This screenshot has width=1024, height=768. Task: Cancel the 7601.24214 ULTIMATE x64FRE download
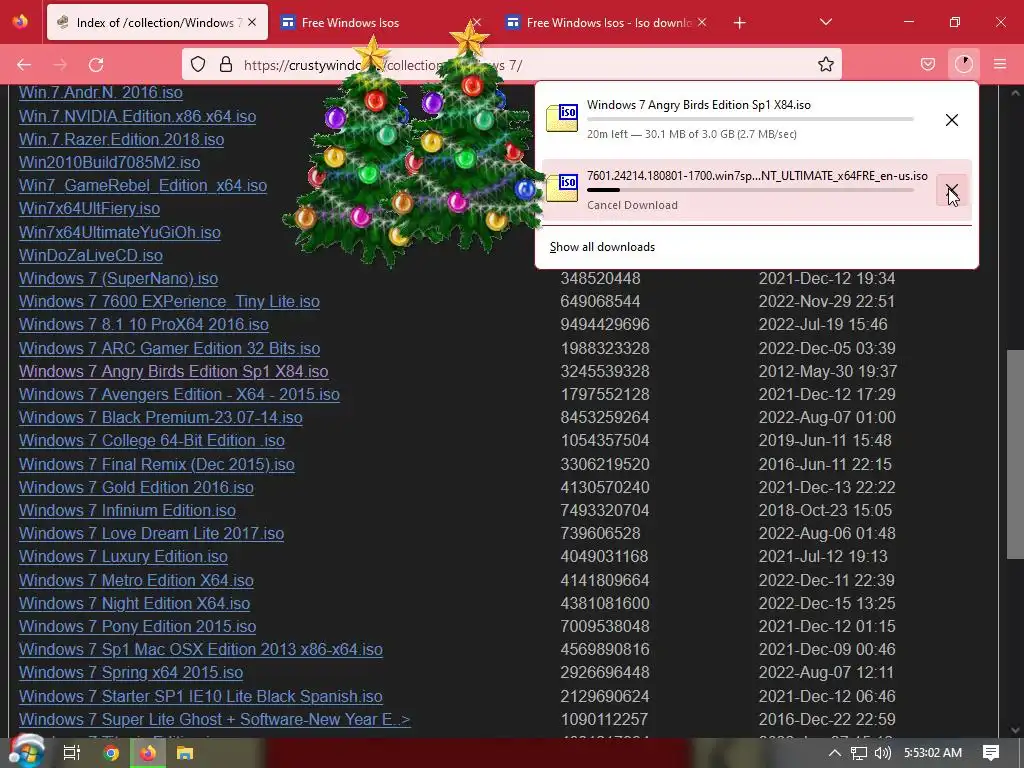pos(952,190)
